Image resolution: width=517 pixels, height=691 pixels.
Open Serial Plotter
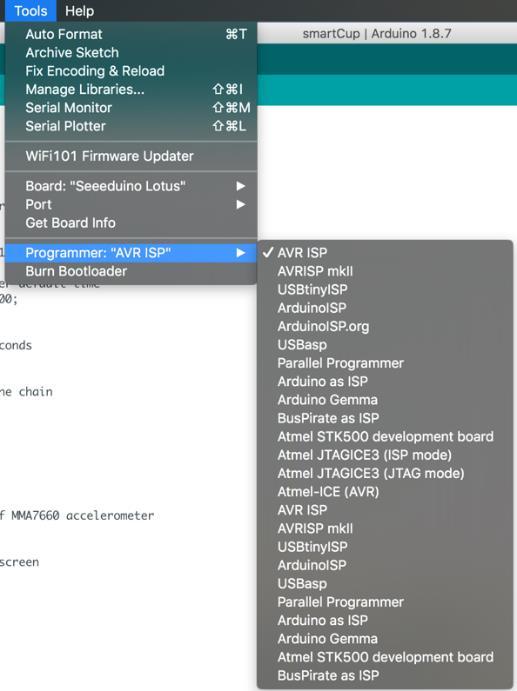tap(131, 126)
